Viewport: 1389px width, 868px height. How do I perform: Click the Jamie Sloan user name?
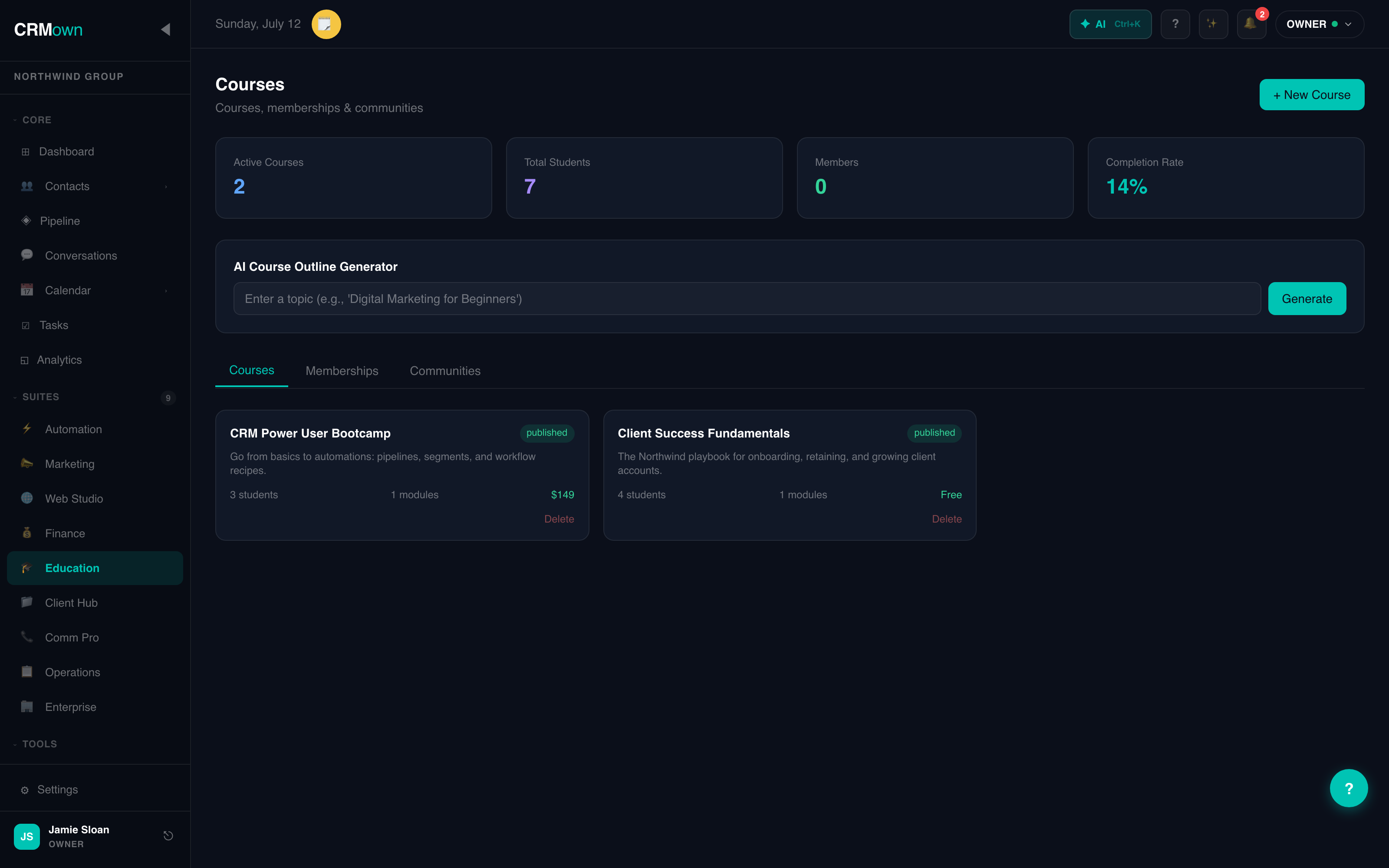click(x=79, y=829)
